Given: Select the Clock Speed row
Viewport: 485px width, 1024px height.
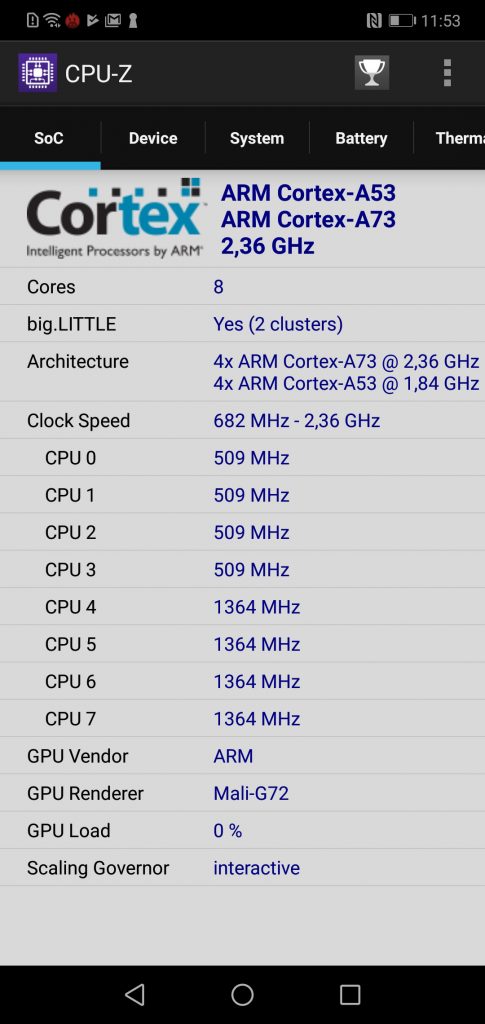Looking at the screenshot, I should coord(242,421).
